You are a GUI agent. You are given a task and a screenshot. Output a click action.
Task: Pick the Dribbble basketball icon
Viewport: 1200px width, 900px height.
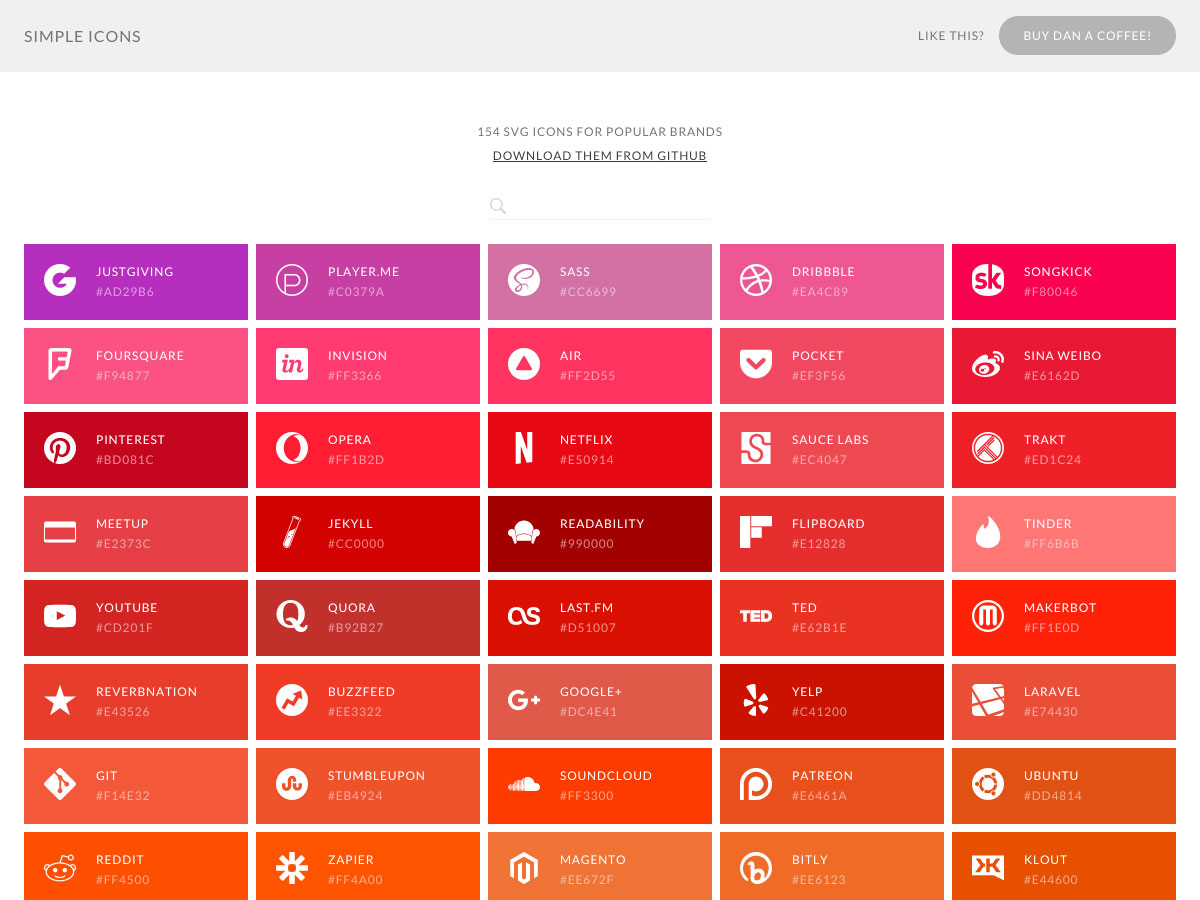click(x=756, y=281)
